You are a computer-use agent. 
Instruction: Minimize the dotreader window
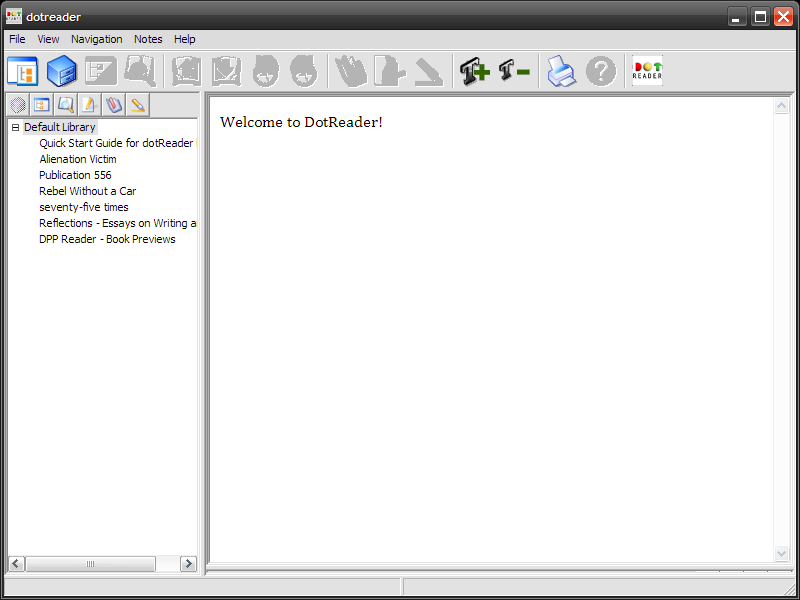point(736,17)
